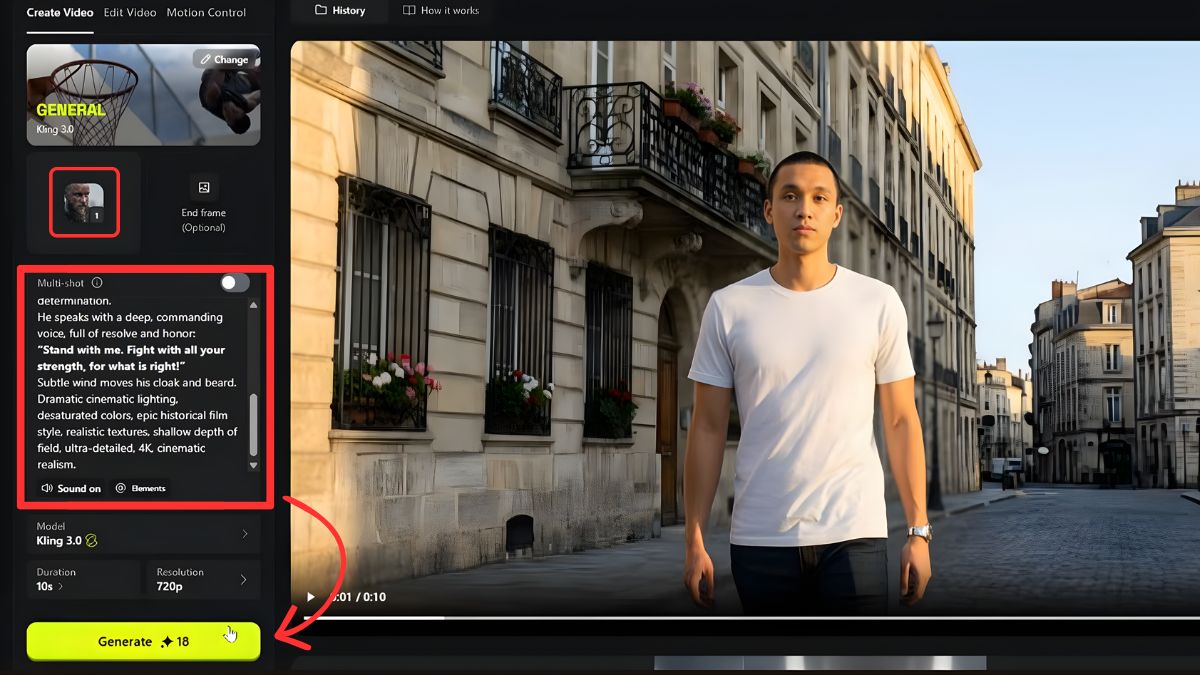
Task: Click the start frame portrait thumbnail
Action: (84, 202)
